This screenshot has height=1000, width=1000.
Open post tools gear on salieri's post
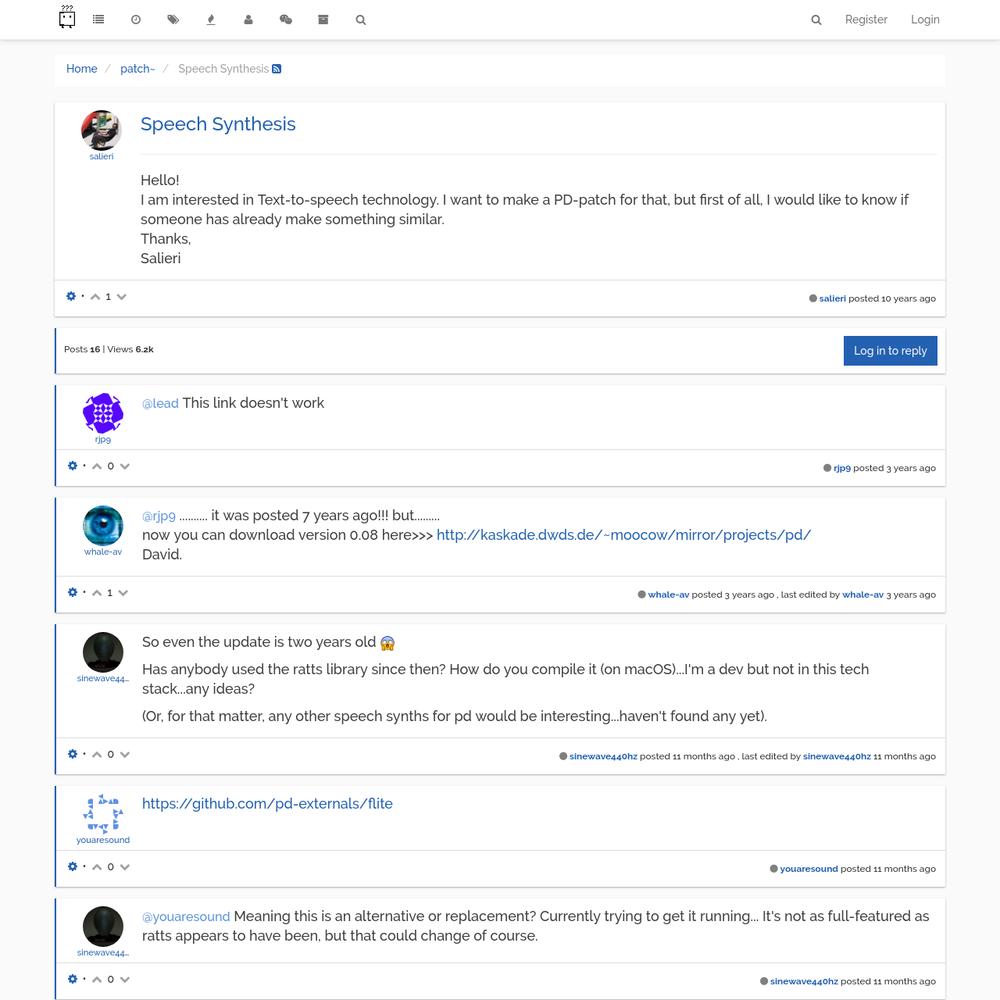coord(71,296)
